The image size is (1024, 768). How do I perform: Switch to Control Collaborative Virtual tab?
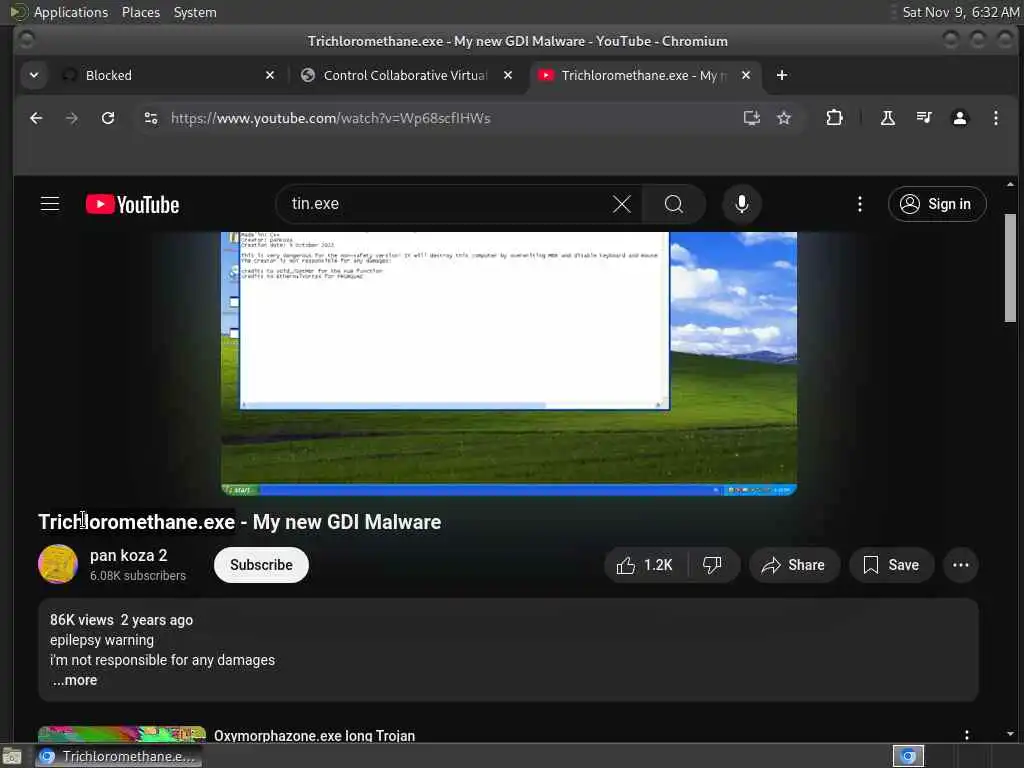point(406,75)
